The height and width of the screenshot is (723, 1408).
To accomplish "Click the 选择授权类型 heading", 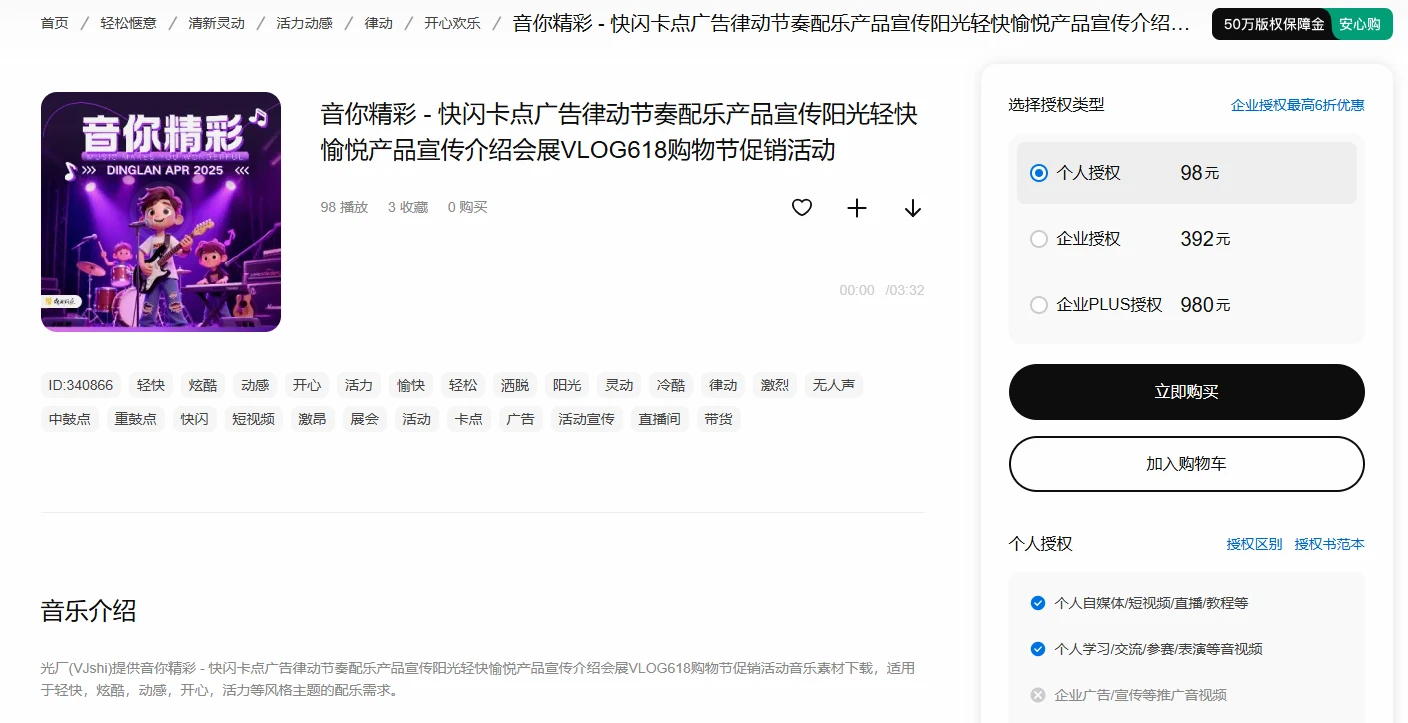I will pos(1057,104).
